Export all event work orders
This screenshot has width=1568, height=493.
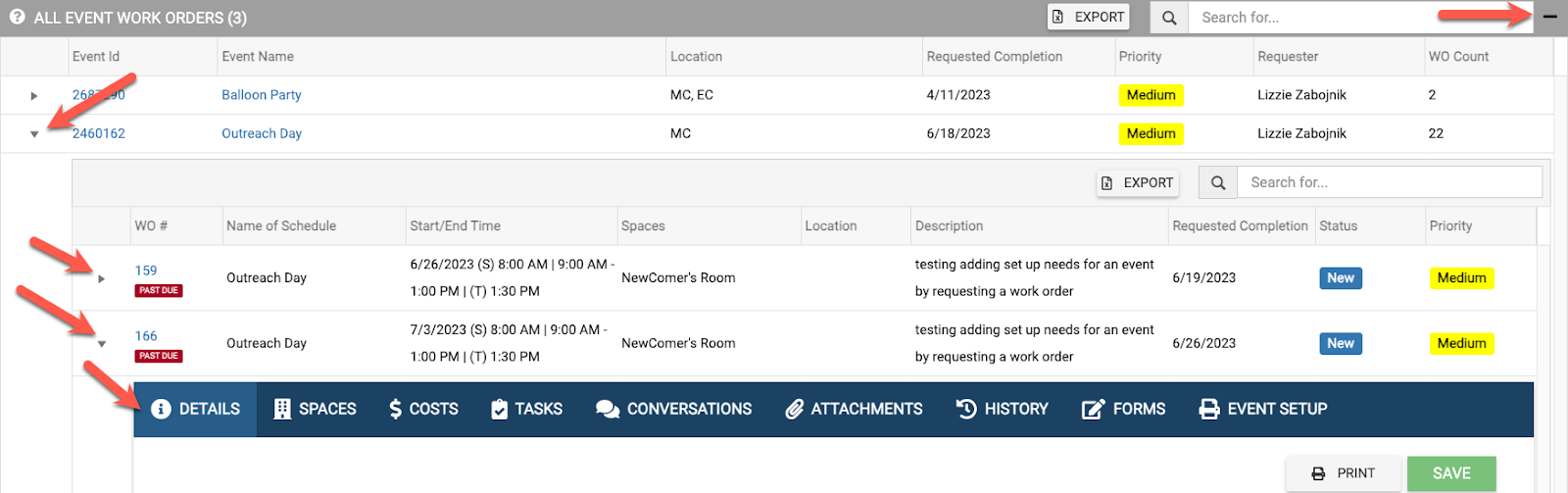pyautogui.click(x=1088, y=18)
